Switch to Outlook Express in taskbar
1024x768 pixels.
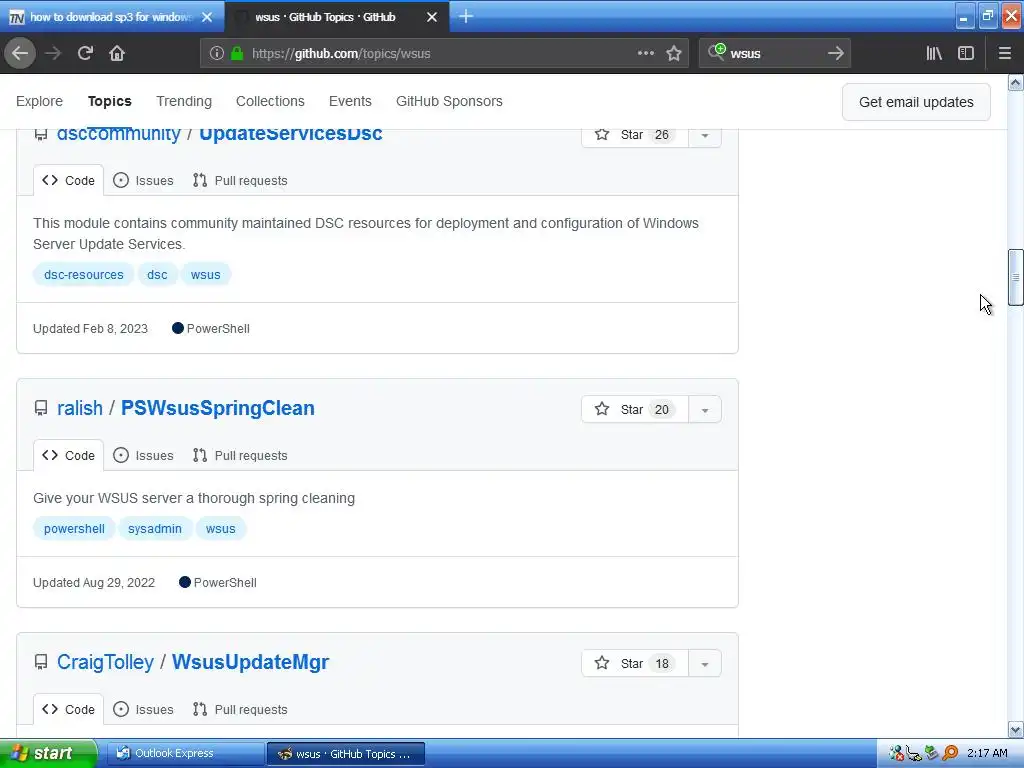coord(185,754)
